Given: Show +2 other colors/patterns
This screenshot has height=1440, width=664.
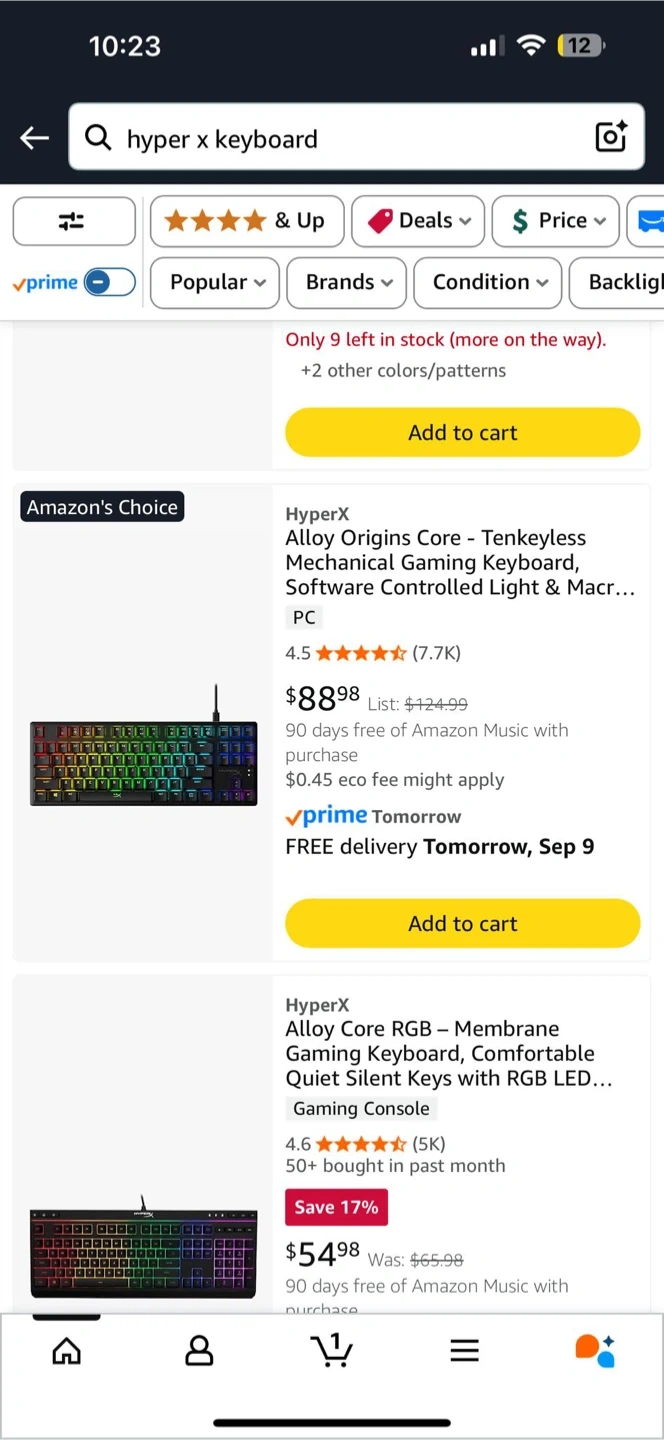Looking at the screenshot, I should (x=403, y=370).
